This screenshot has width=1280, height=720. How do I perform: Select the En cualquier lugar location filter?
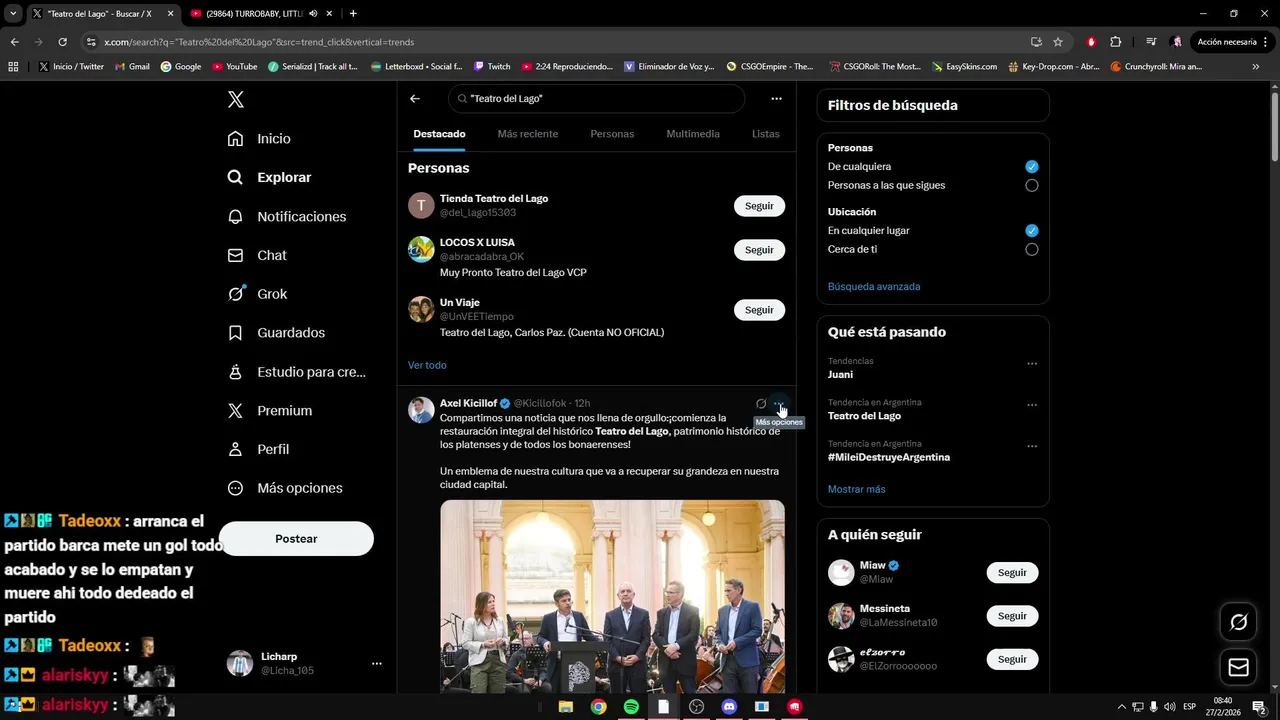pos(1031,231)
